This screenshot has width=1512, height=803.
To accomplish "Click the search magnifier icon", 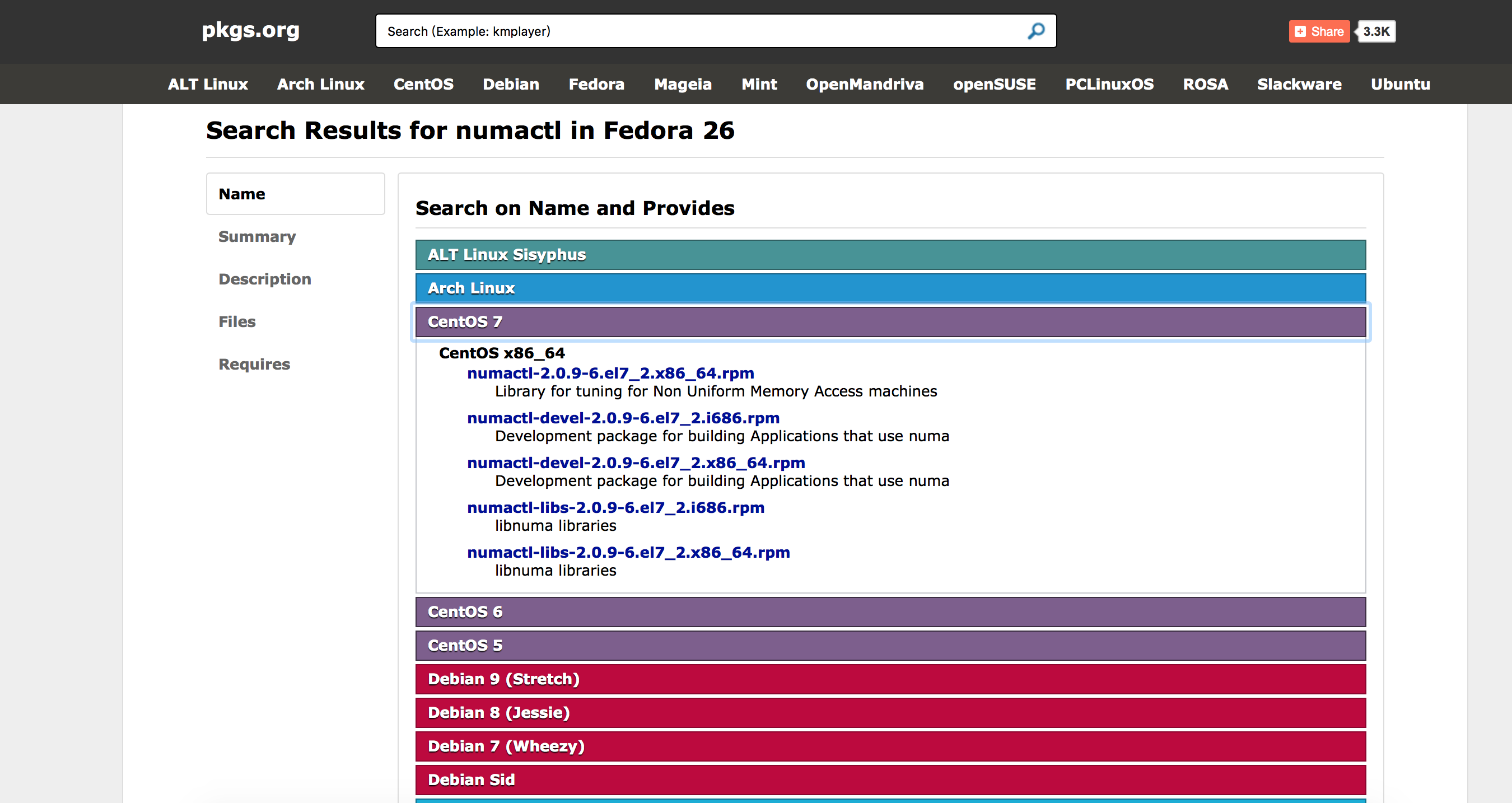I will [x=1035, y=31].
